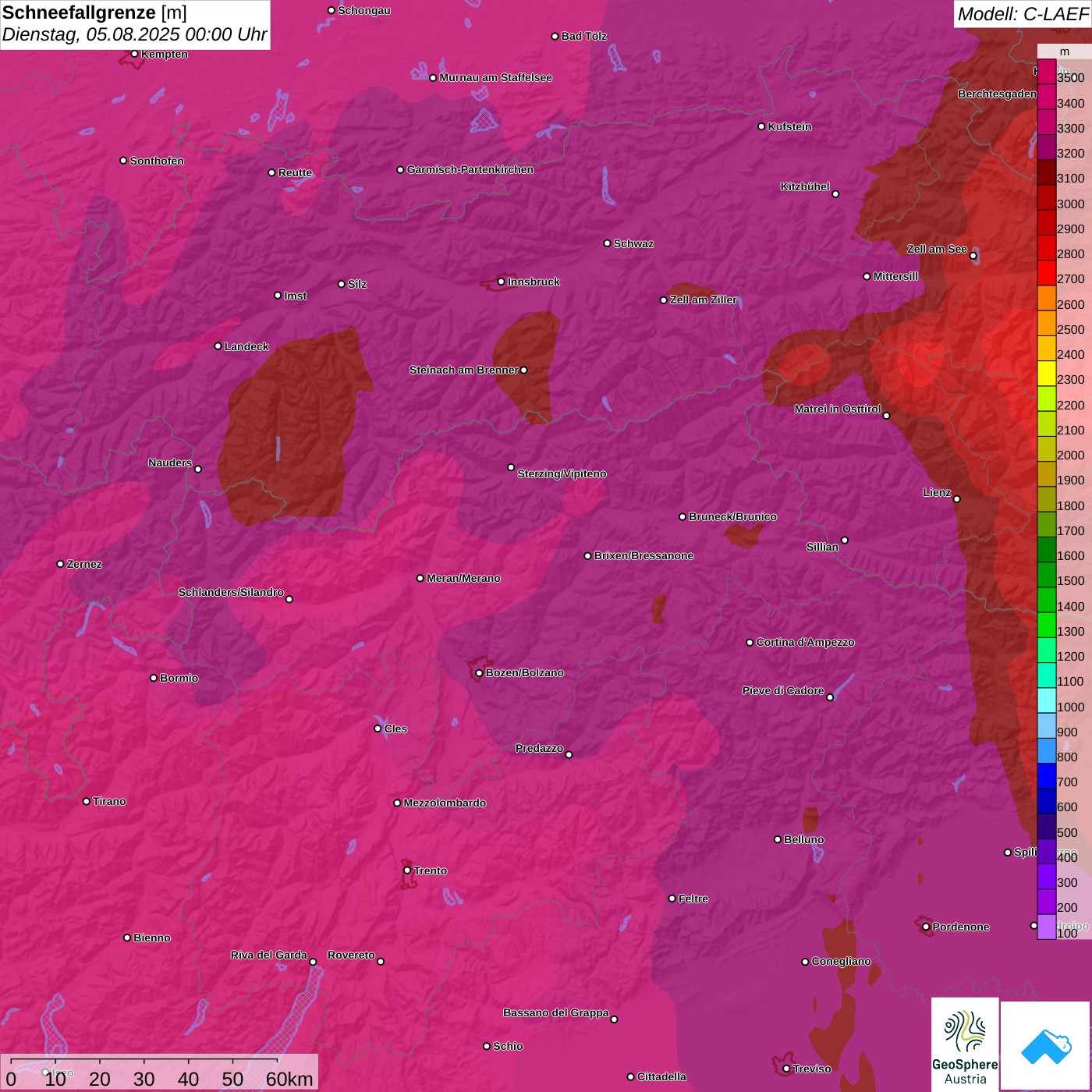This screenshot has width=1092, height=1092.
Task: Click the Bassano del Grappa label
Action: click(556, 1012)
